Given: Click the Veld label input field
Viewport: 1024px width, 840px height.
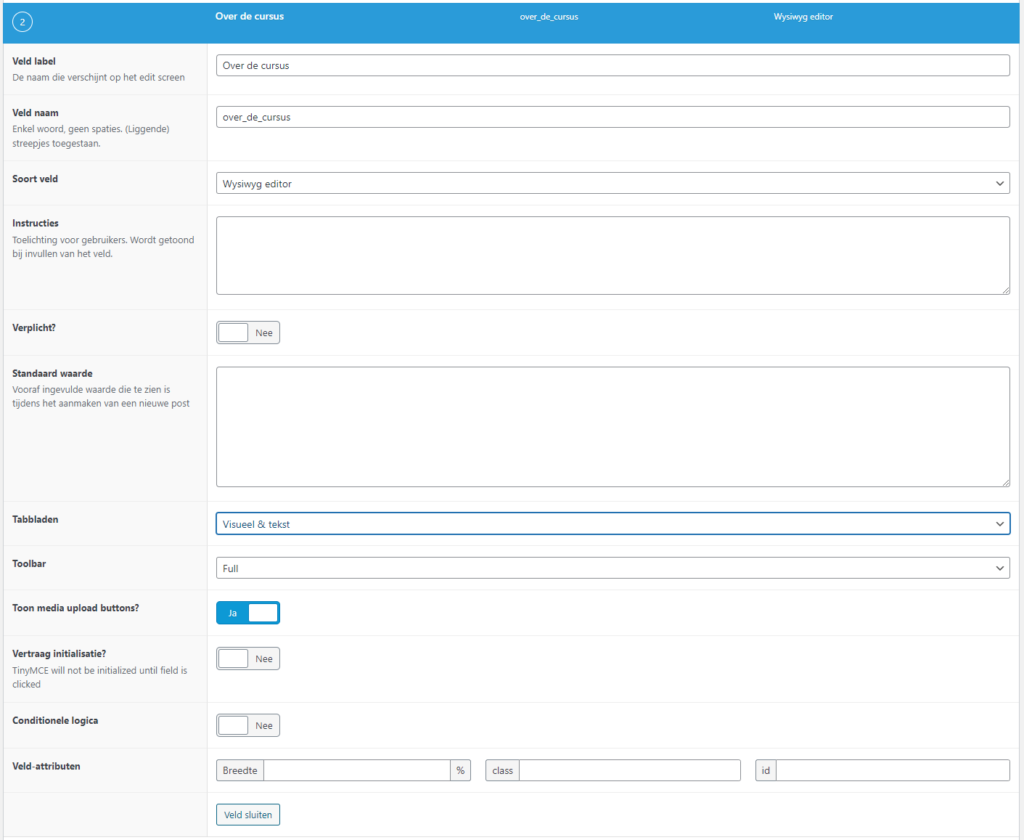Looking at the screenshot, I should tap(613, 65).
